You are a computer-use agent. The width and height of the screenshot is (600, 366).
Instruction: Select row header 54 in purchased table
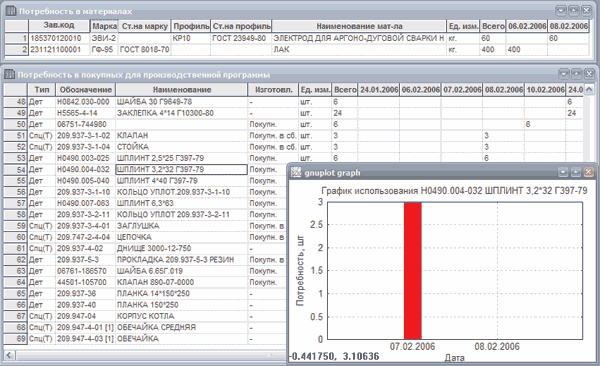(x=15, y=169)
